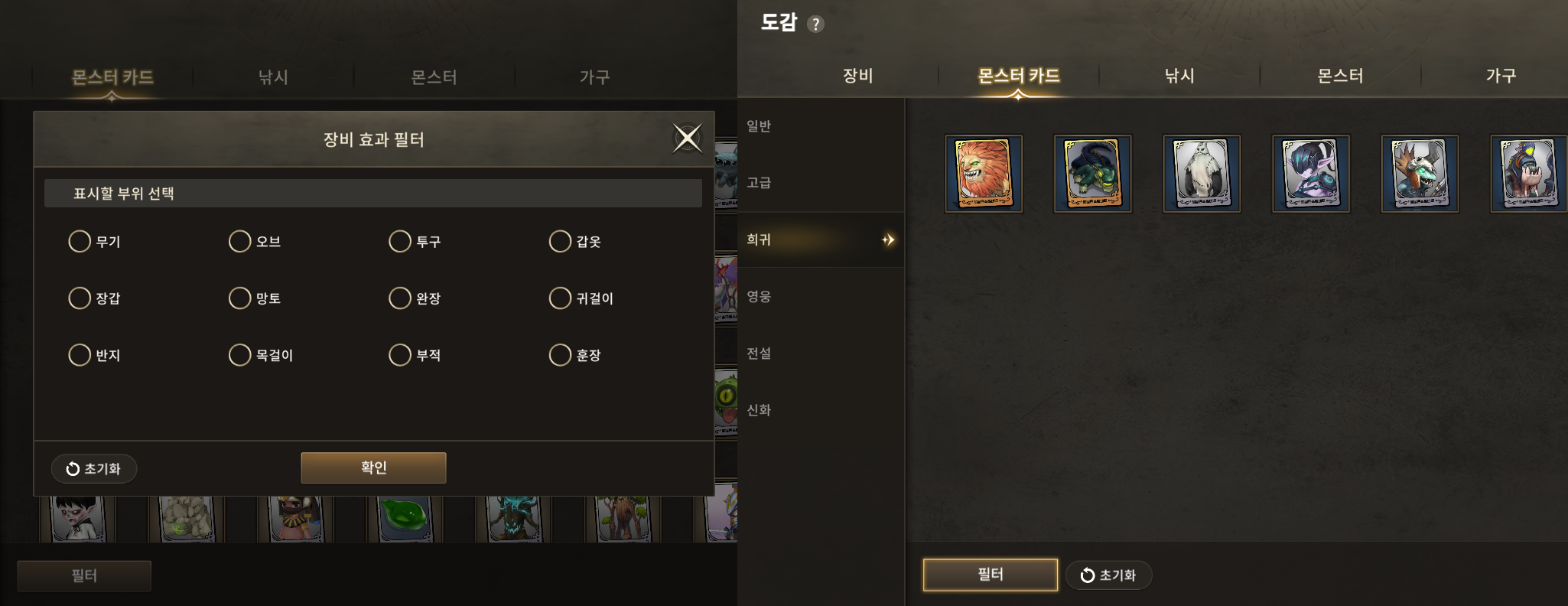The width and height of the screenshot is (1568, 606).
Task: Select the dark green beast card
Action: click(1092, 174)
